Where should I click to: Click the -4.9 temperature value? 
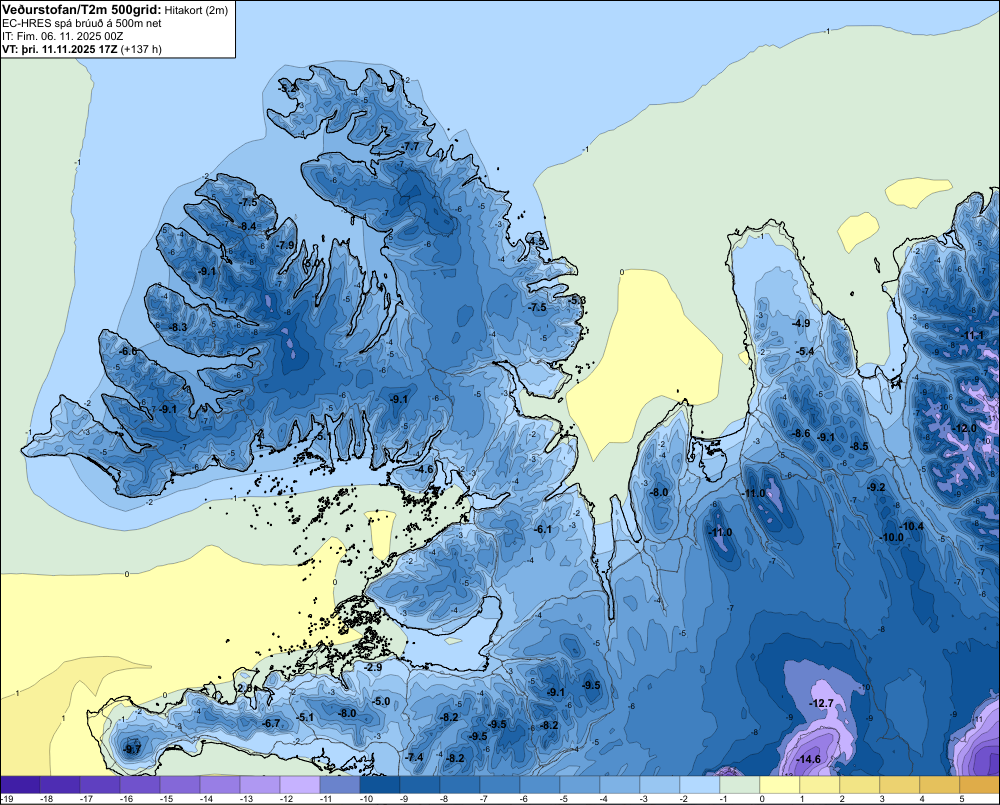click(800, 323)
